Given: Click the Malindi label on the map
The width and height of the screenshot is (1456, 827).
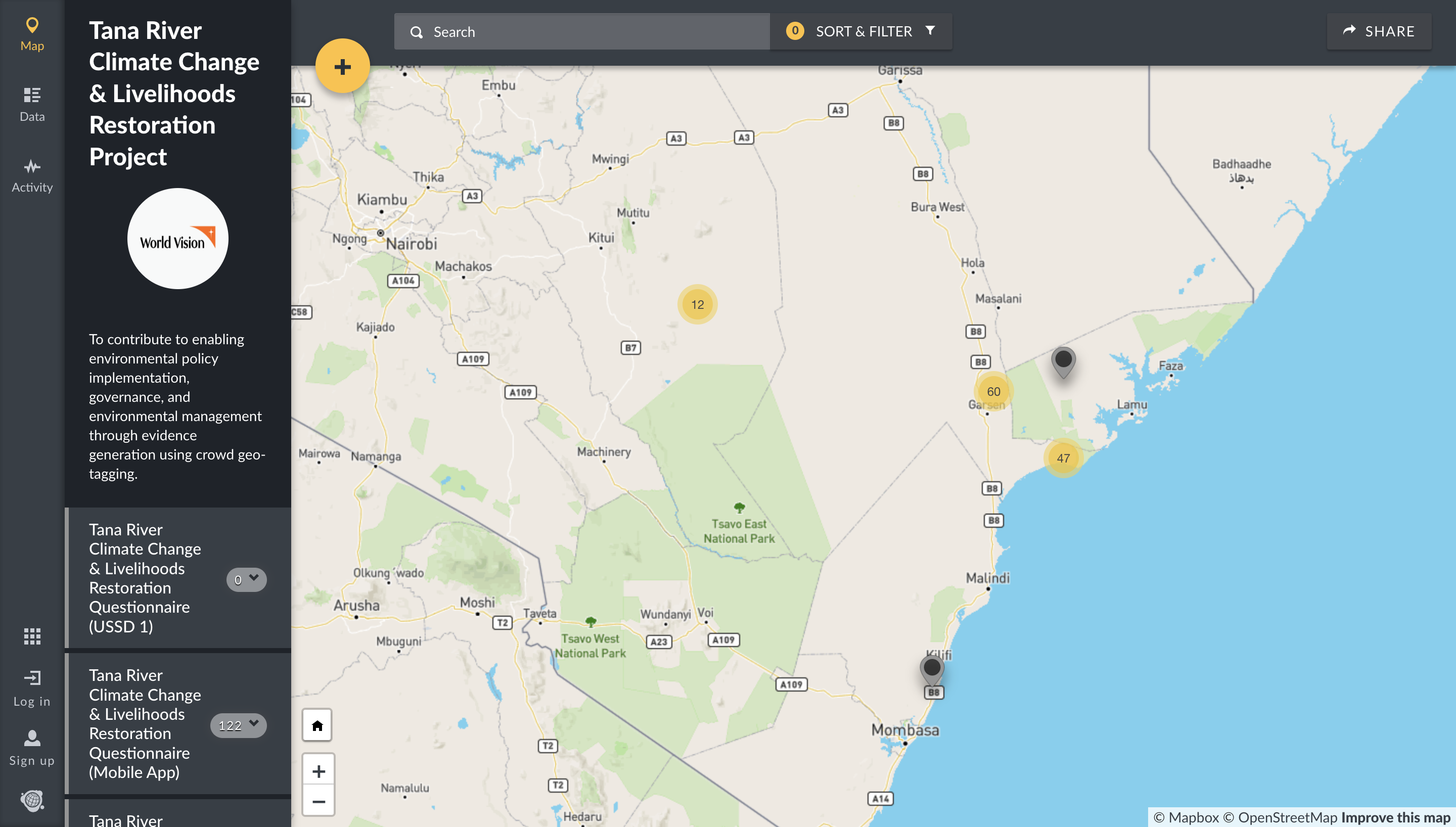Looking at the screenshot, I should (x=987, y=578).
